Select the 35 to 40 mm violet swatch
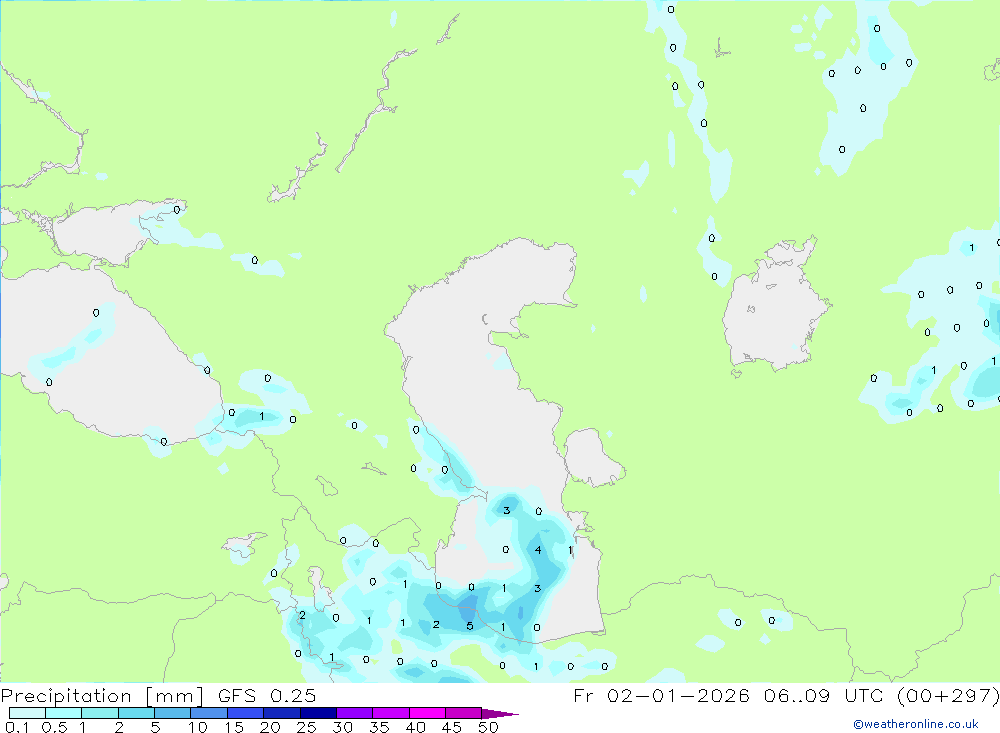 point(391,713)
